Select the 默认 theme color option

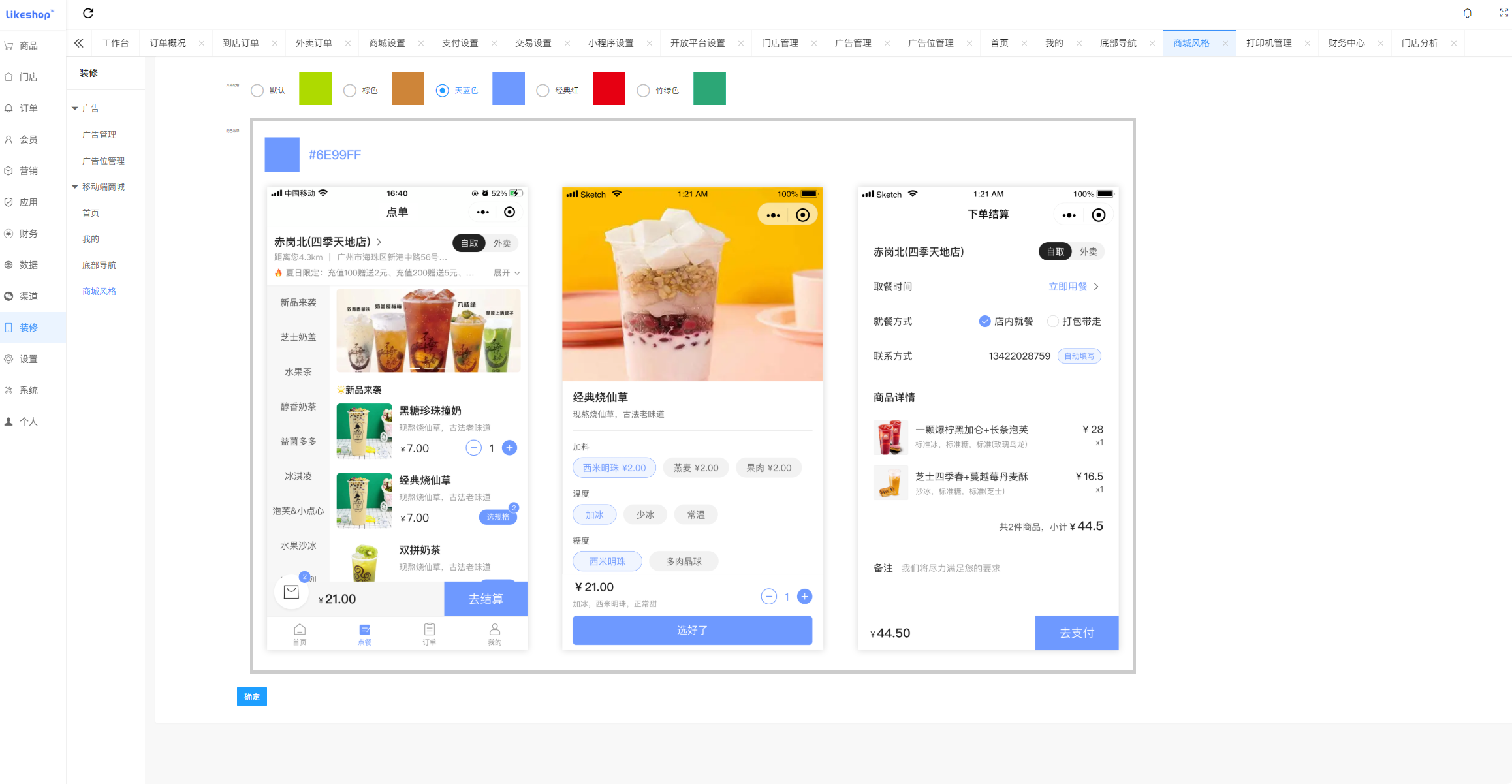pos(257,89)
